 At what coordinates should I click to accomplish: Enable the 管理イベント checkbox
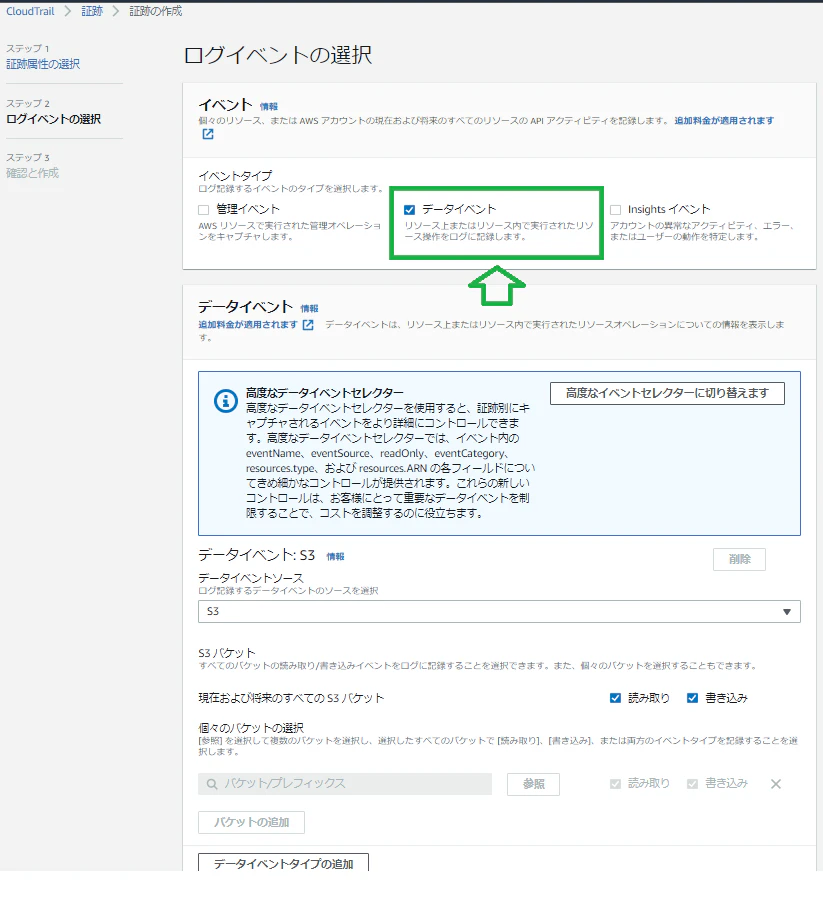pos(204,210)
